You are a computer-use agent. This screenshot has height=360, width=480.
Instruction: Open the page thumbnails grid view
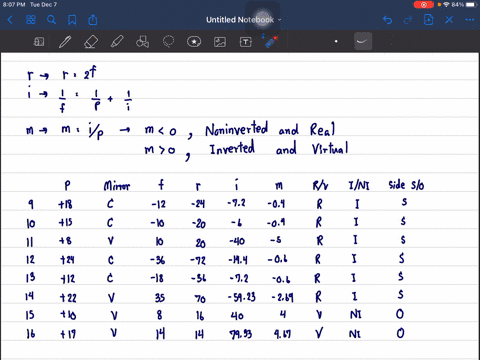point(31,20)
